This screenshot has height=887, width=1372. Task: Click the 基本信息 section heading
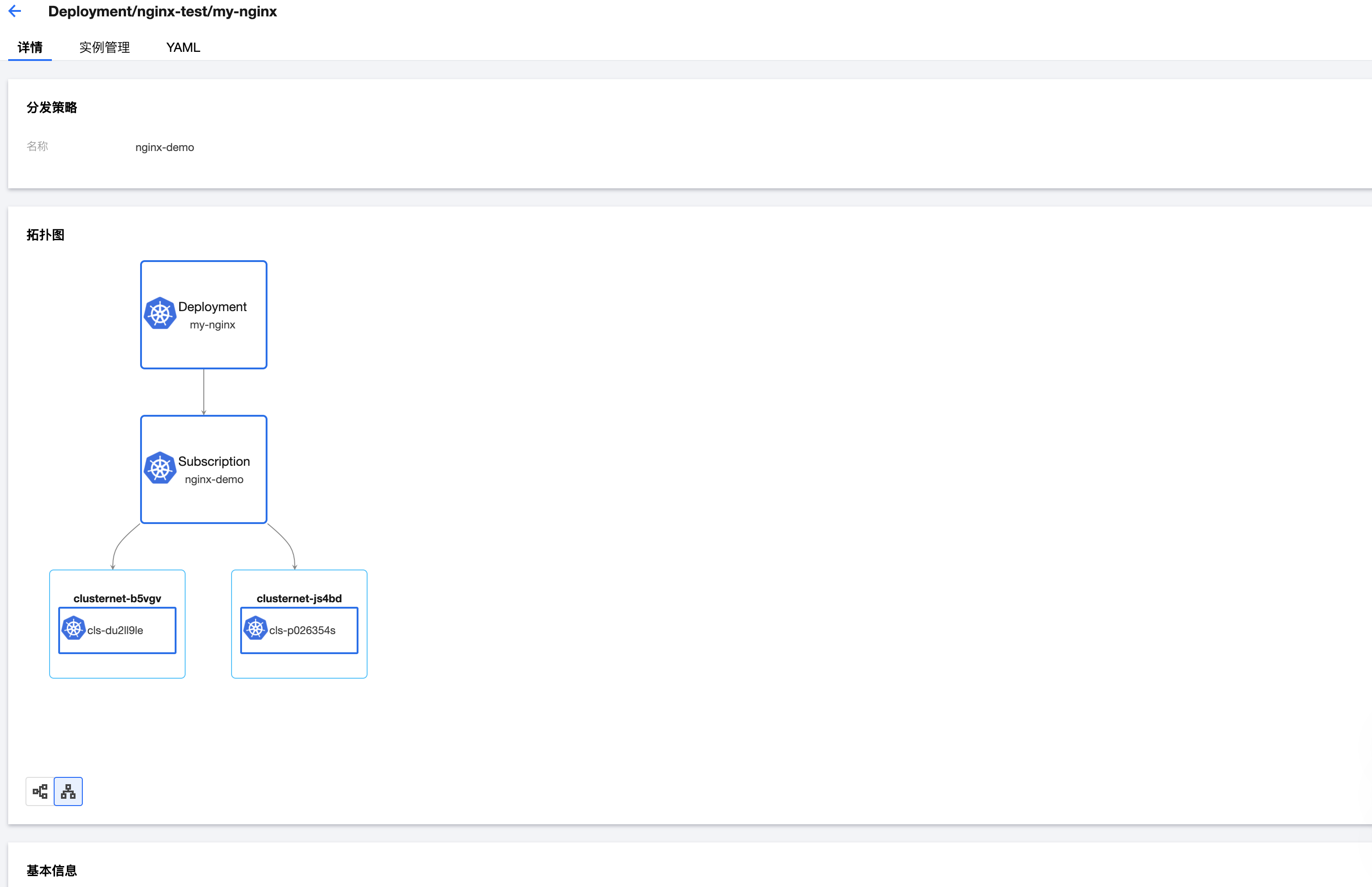[x=52, y=870]
